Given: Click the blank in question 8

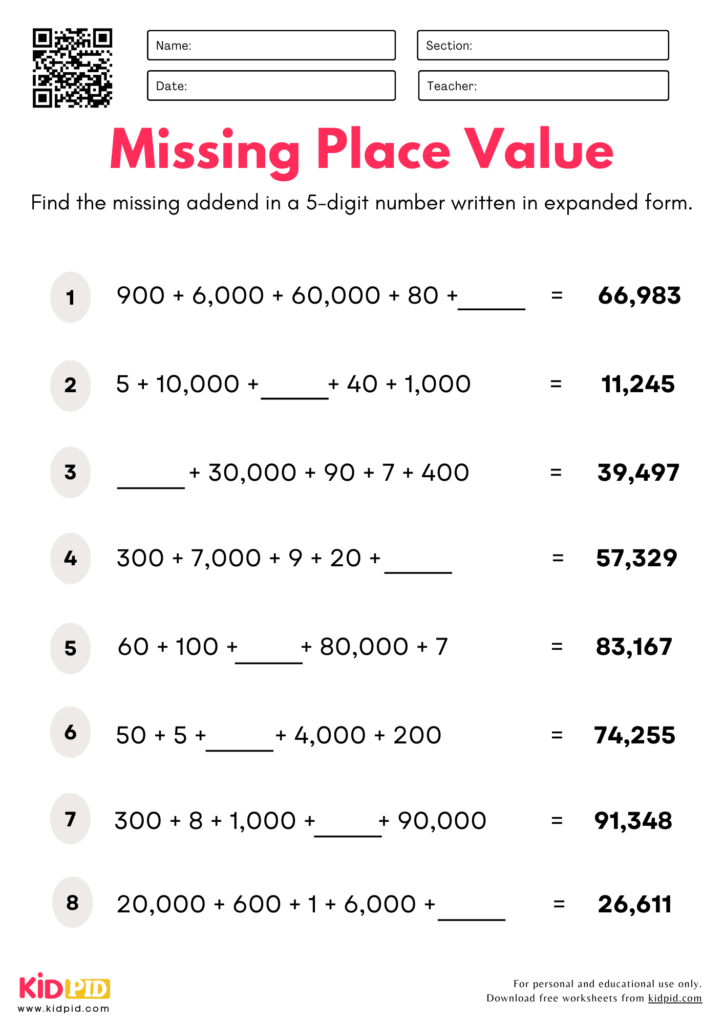Looking at the screenshot, I should click(x=471, y=909).
